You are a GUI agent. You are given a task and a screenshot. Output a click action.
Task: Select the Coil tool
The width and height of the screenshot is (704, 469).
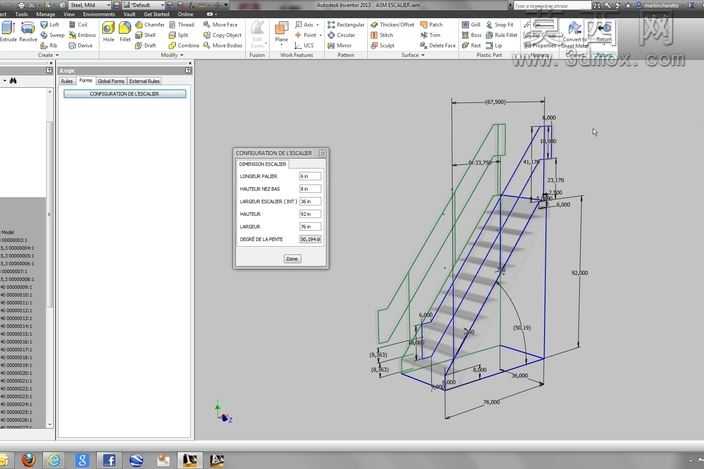(x=78, y=25)
